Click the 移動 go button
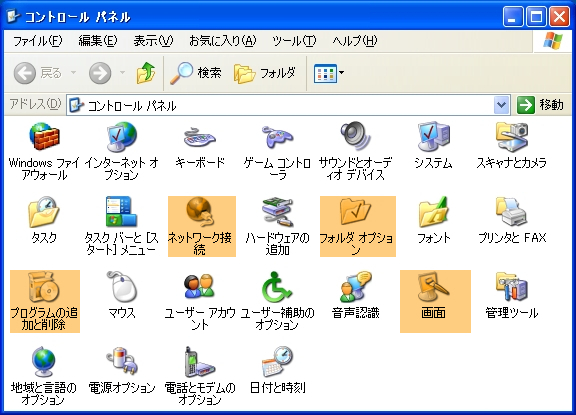The image size is (576, 415). pos(540,105)
